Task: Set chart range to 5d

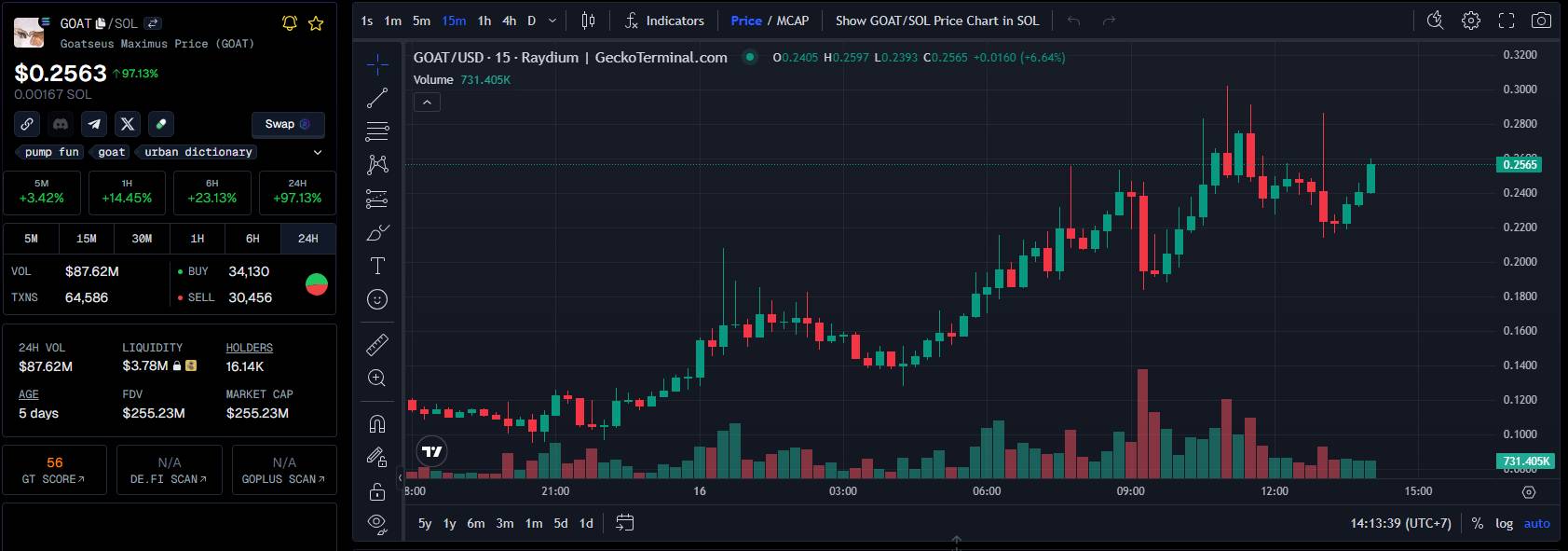Action: (561, 523)
